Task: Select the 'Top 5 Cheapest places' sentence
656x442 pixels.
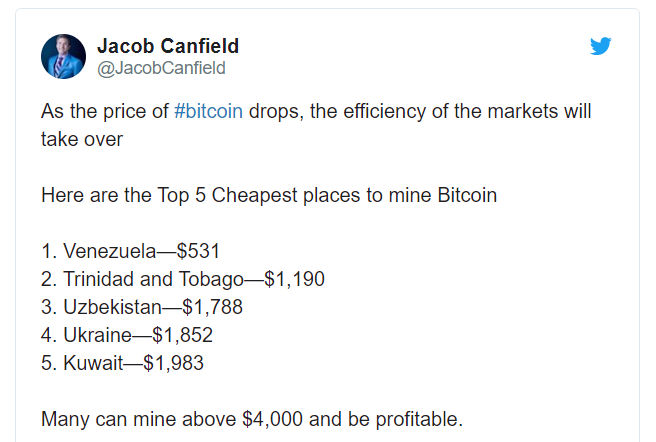Action: 269,195
